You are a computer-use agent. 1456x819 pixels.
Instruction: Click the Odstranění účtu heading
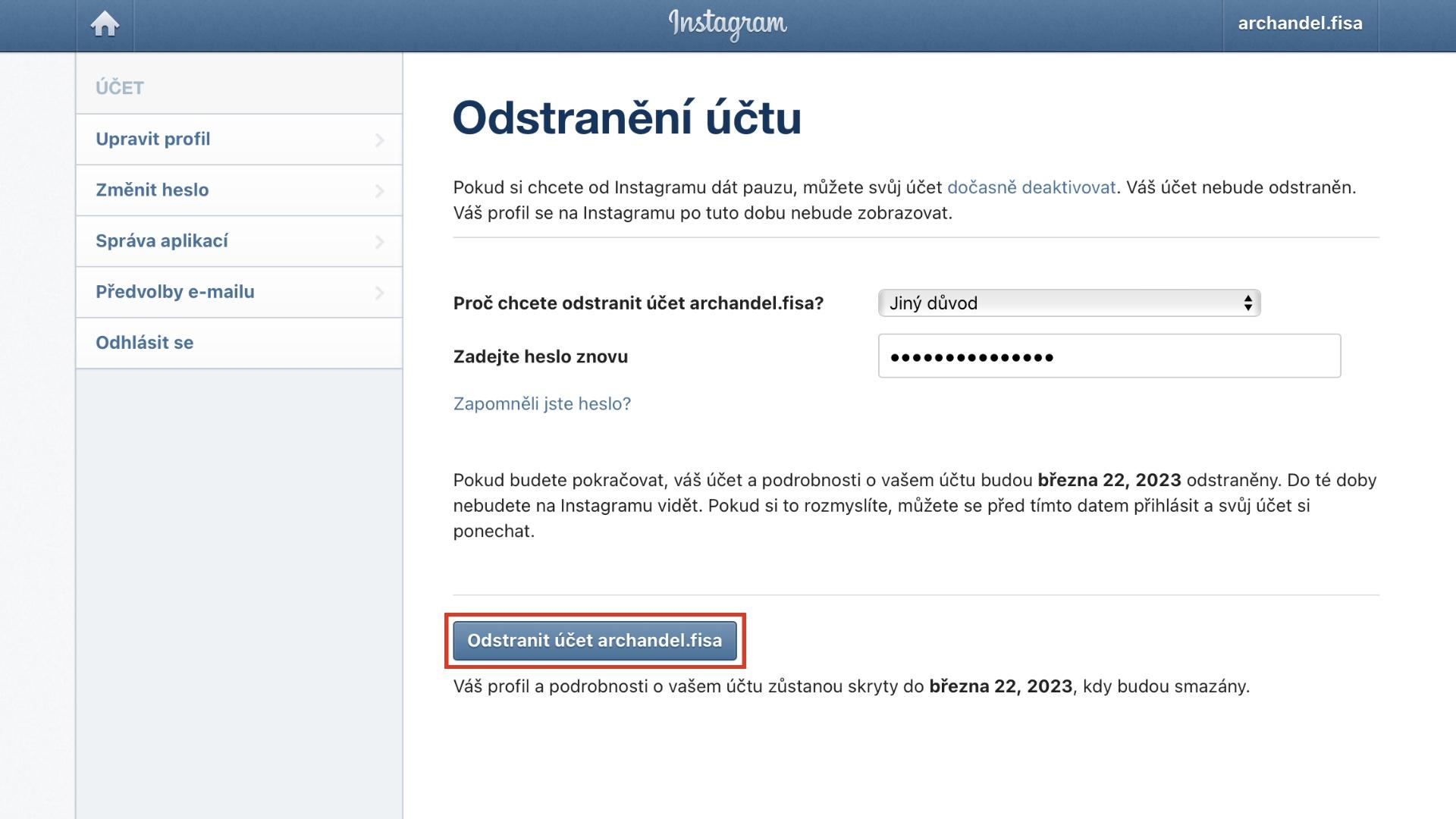point(627,118)
